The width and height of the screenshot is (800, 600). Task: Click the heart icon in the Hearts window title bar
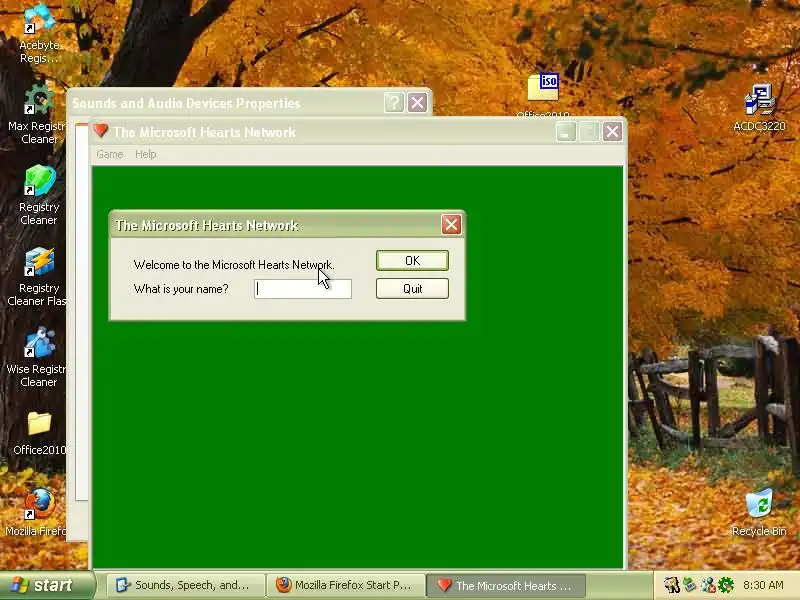101,131
